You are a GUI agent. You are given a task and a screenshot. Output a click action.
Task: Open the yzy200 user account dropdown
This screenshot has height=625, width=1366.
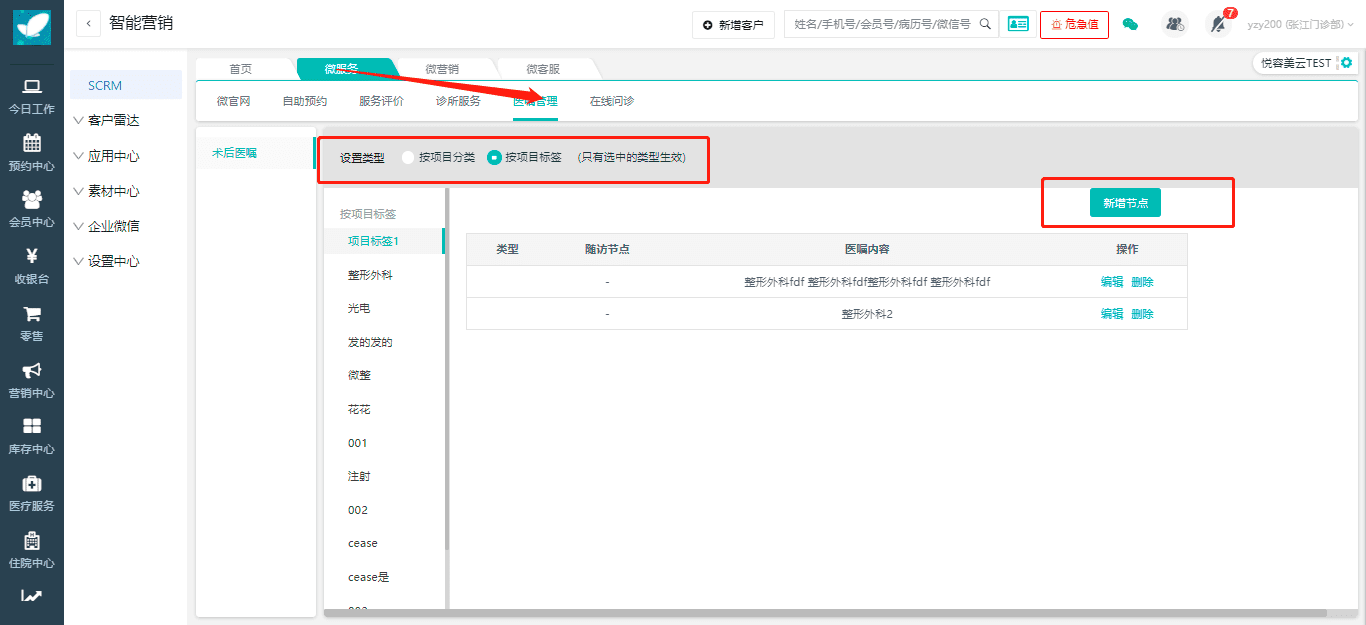pyautogui.click(x=1300, y=24)
